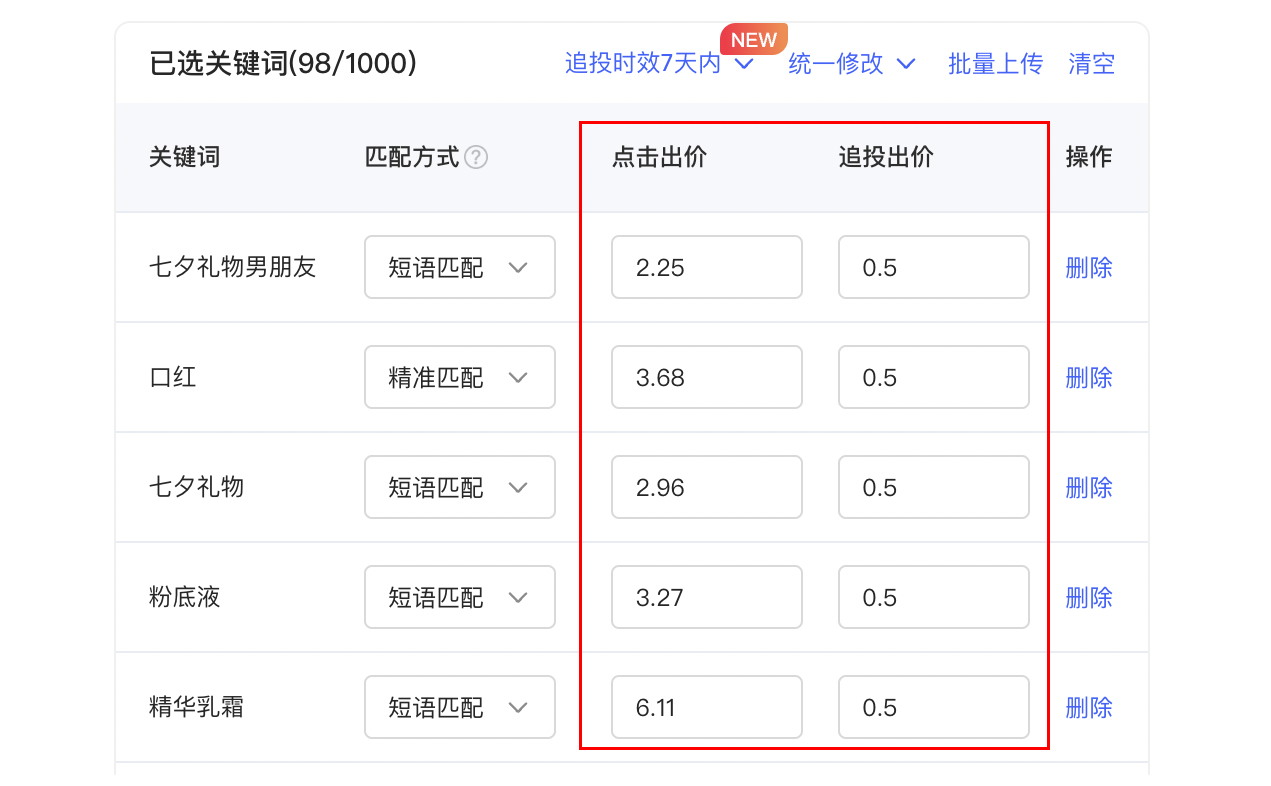This screenshot has height=786, width=1271.
Task: Click the NEW badge above 追投时效
Action: (753, 39)
